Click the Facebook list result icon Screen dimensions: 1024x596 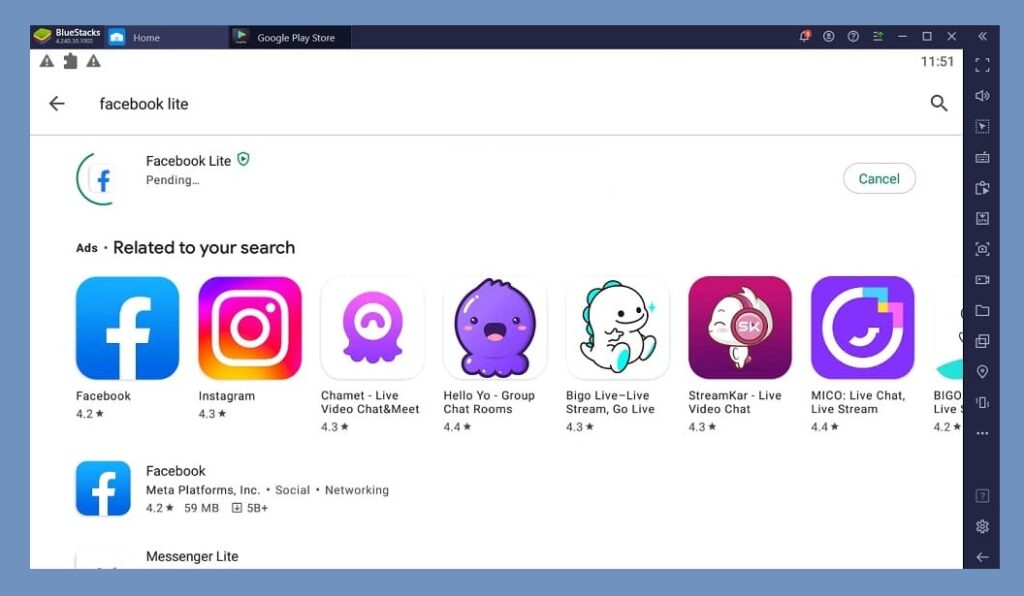pyautogui.click(x=103, y=489)
